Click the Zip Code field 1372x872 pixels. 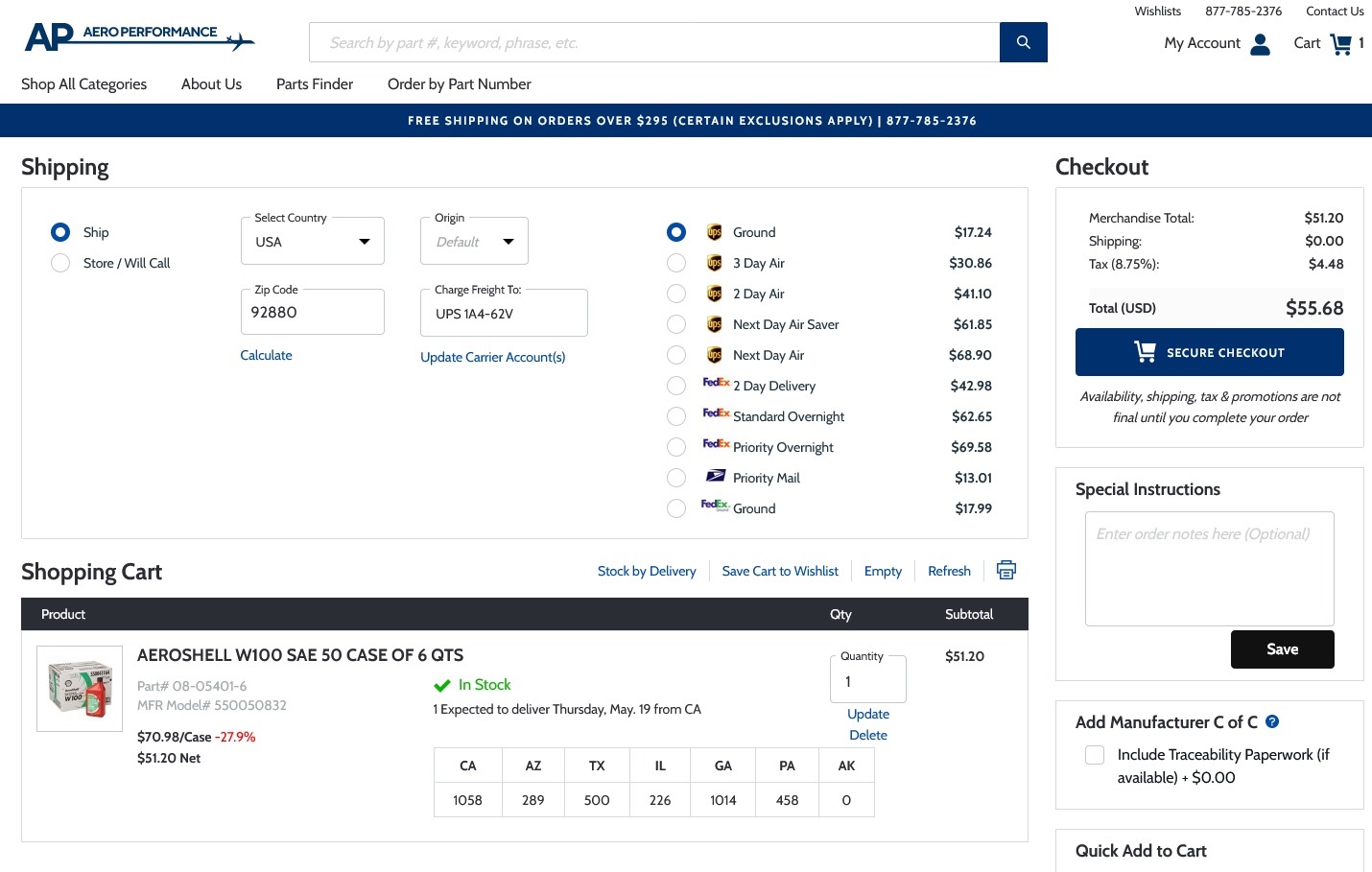pyautogui.click(x=313, y=313)
